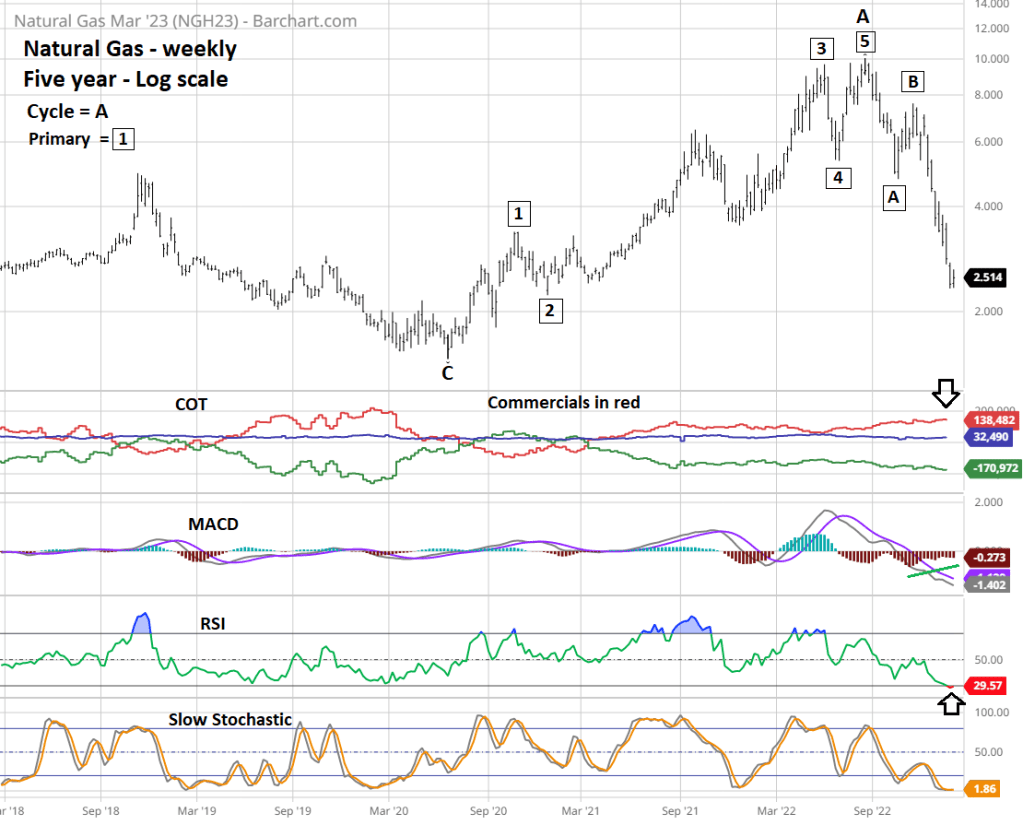
Task: Select the boxed wave 3 marker
Action: [x=821, y=48]
